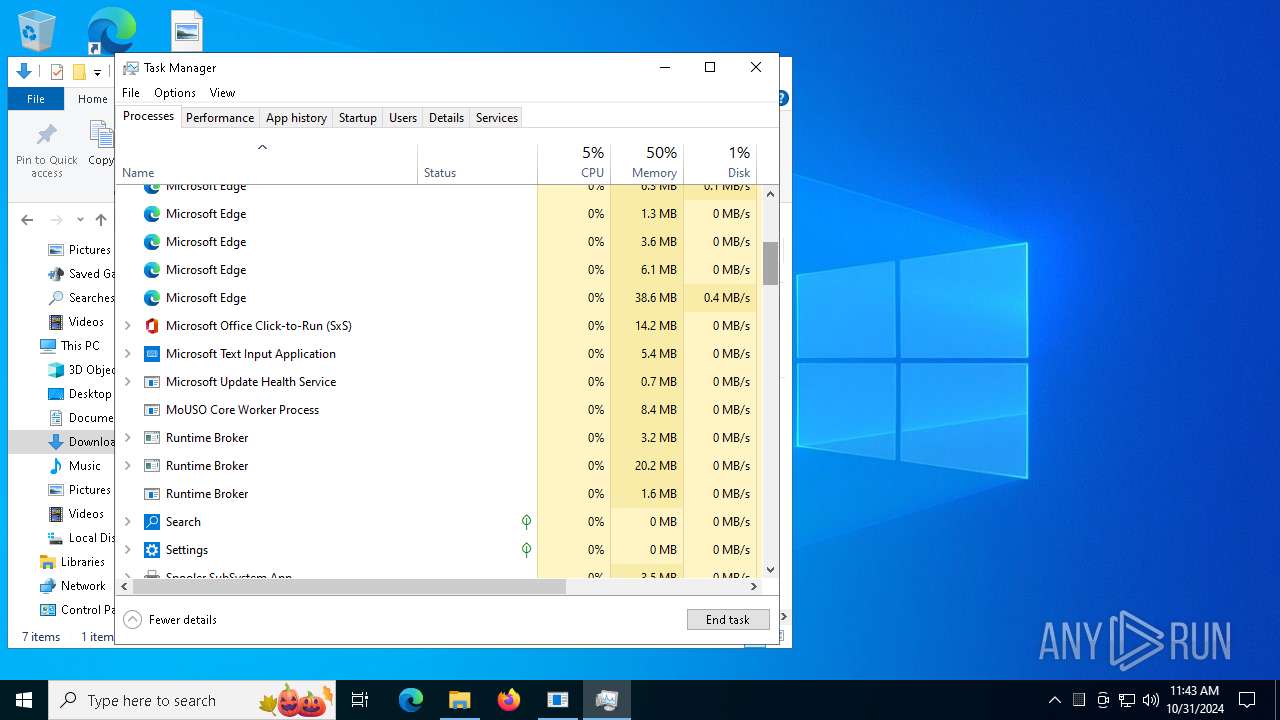Click Pin to Quick access in File Explorer
This screenshot has height=720, width=1280.
(x=46, y=152)
